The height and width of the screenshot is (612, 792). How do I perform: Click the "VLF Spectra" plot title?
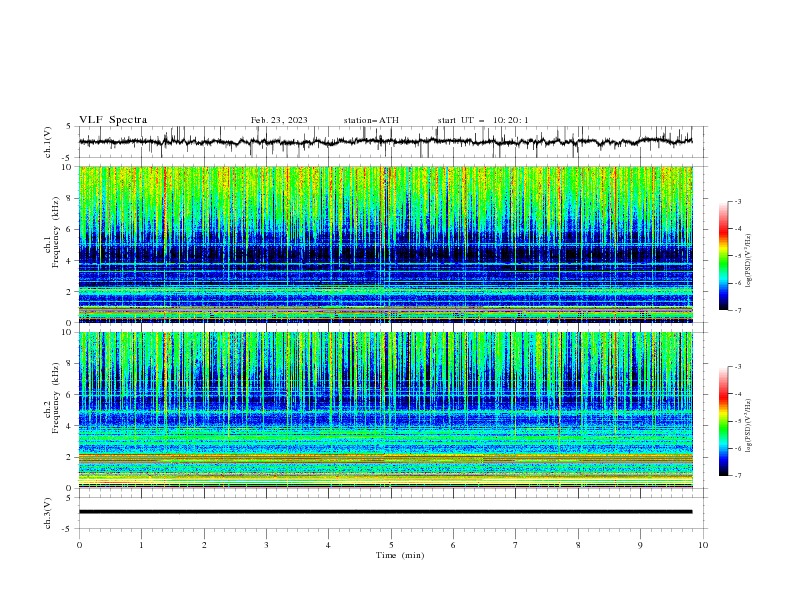pos(113,120)
